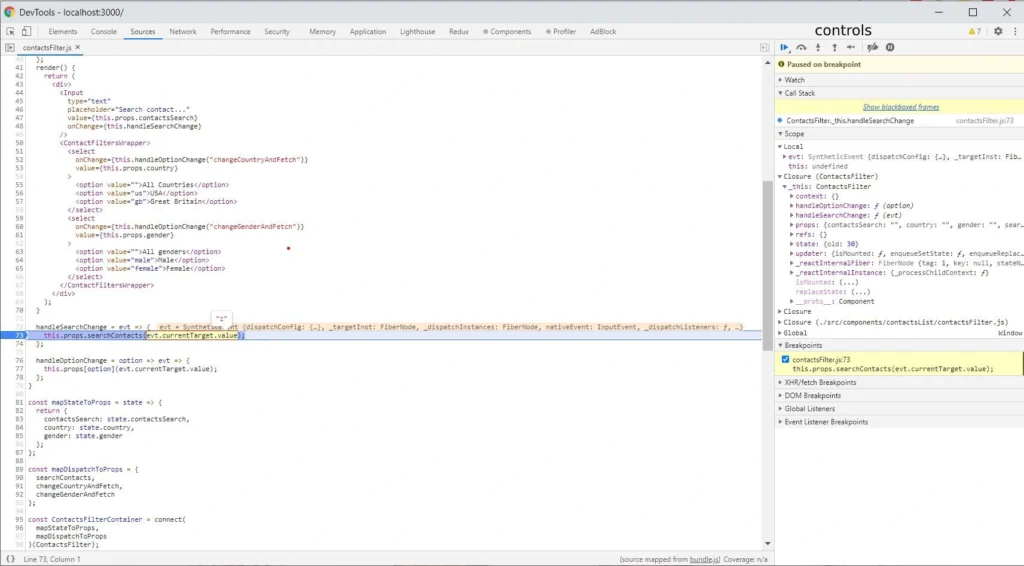Viewport: 1024px width, 566px height.
Task: Toggle breakpoint on line number 82
Action: coord(19,411)
